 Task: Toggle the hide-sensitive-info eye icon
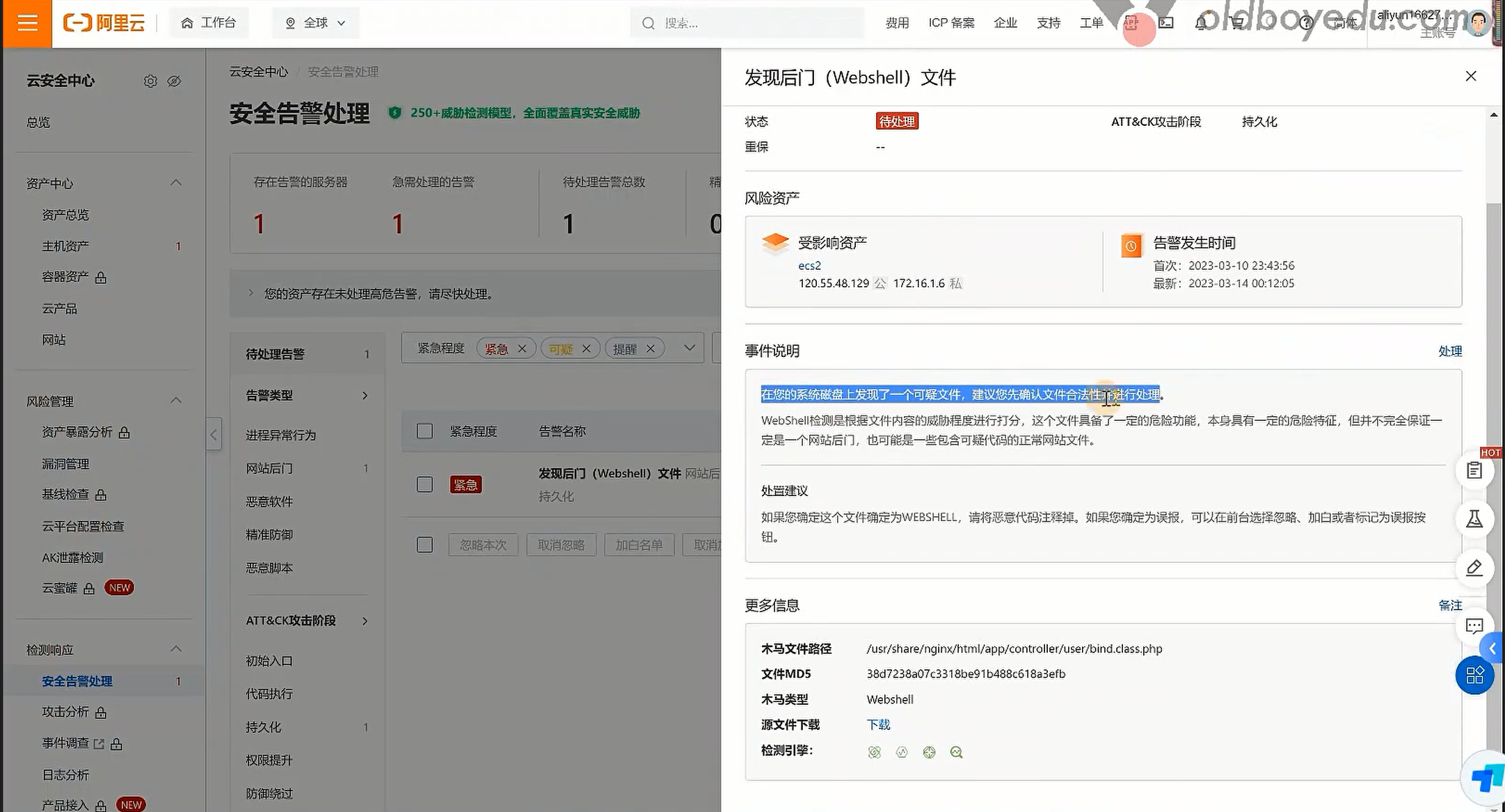tap(174, 81)
